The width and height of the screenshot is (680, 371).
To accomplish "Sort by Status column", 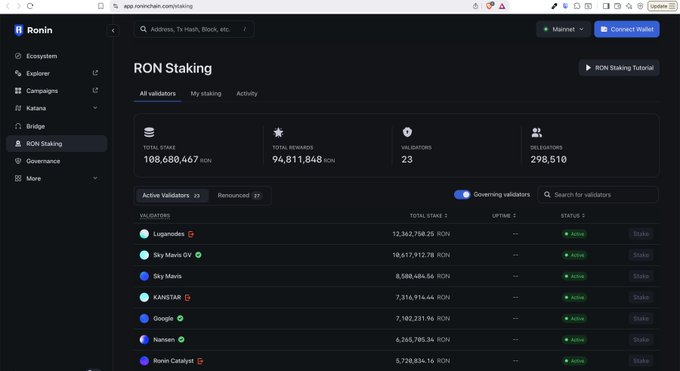I will coord(572,216).
